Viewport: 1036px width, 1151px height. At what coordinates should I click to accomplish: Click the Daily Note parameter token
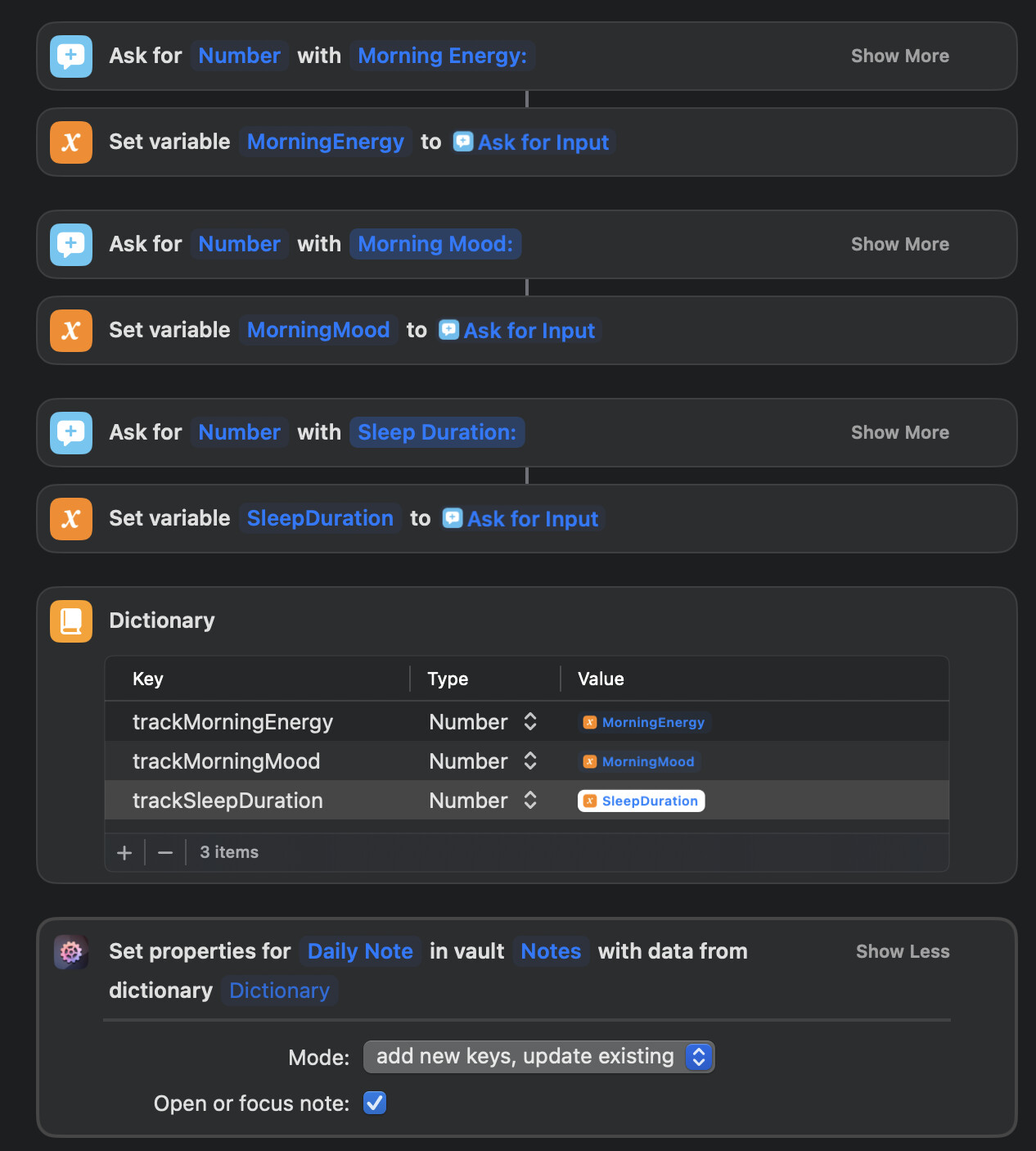(360, 951)
